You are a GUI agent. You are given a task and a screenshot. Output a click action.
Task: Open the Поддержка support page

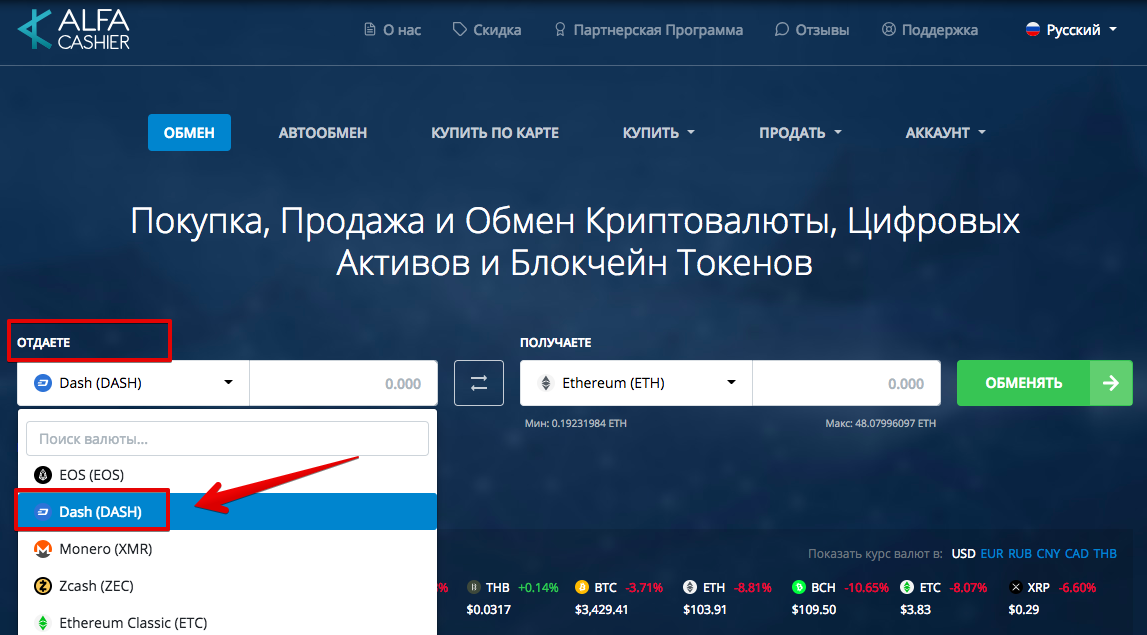(x=930, y=30)
